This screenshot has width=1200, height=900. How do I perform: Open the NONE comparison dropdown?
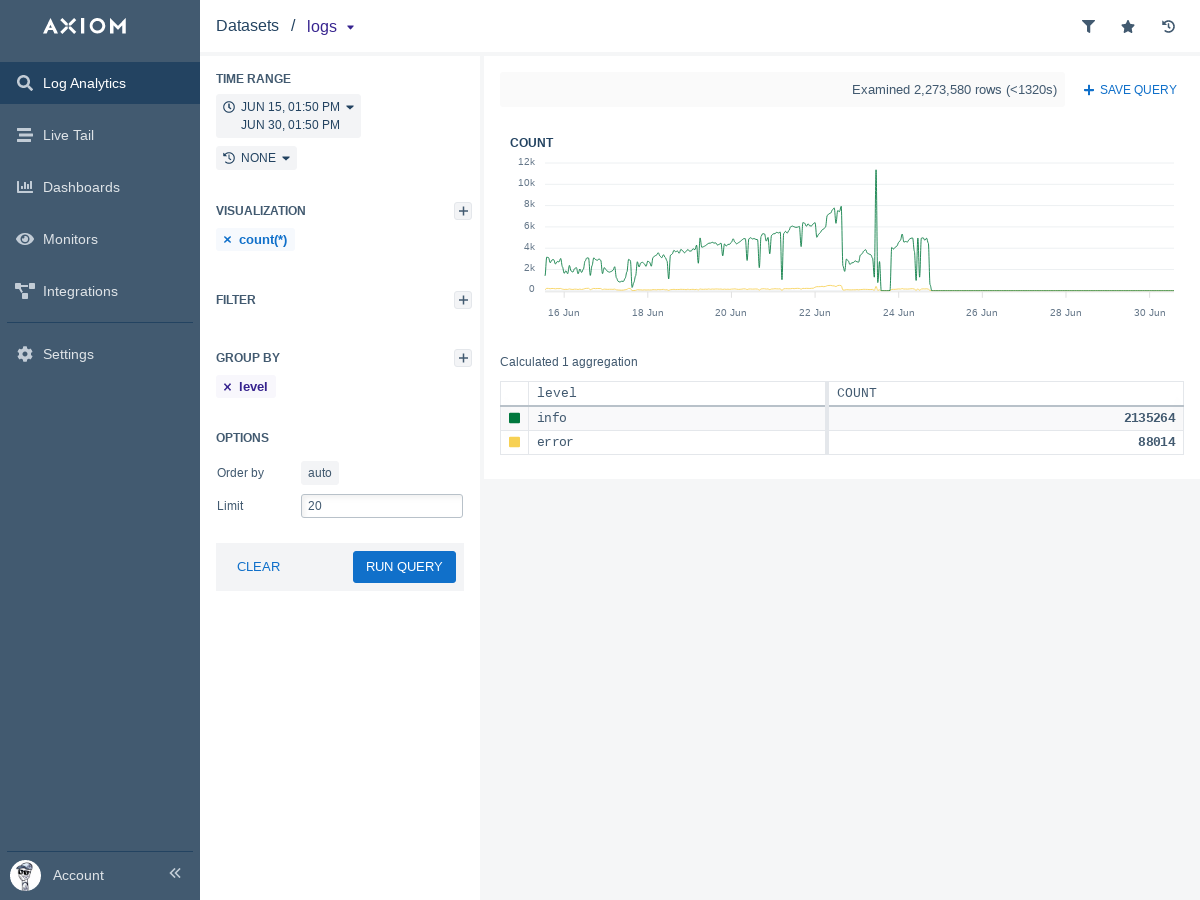click(x=256, y=158)
